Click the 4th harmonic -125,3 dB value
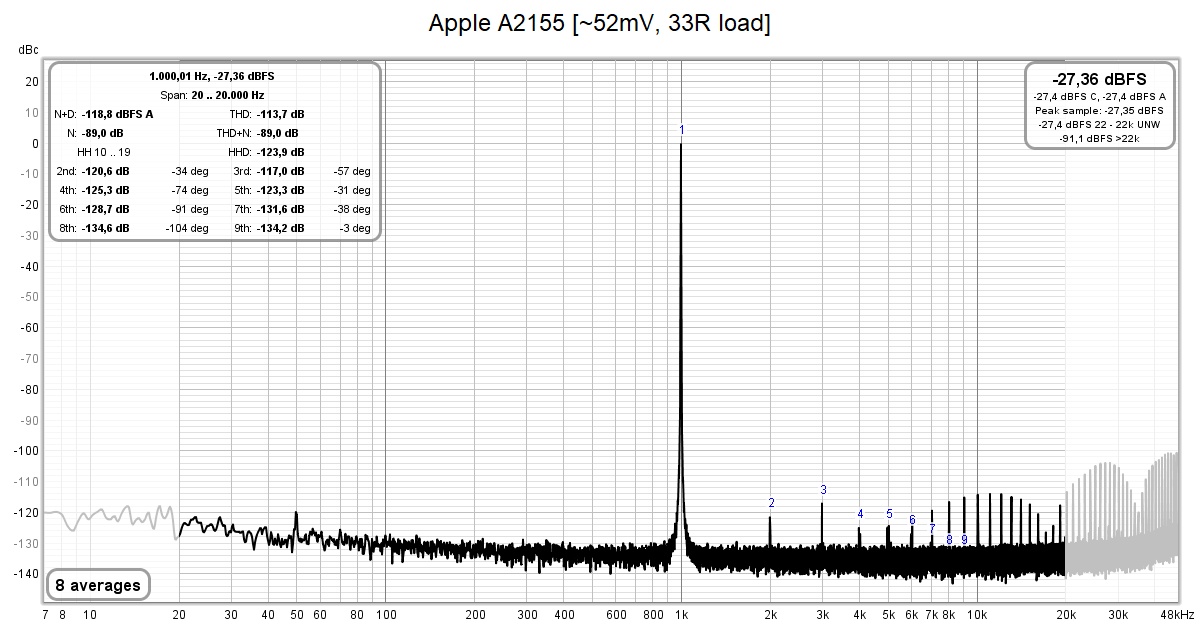 (x=106, y=190)
